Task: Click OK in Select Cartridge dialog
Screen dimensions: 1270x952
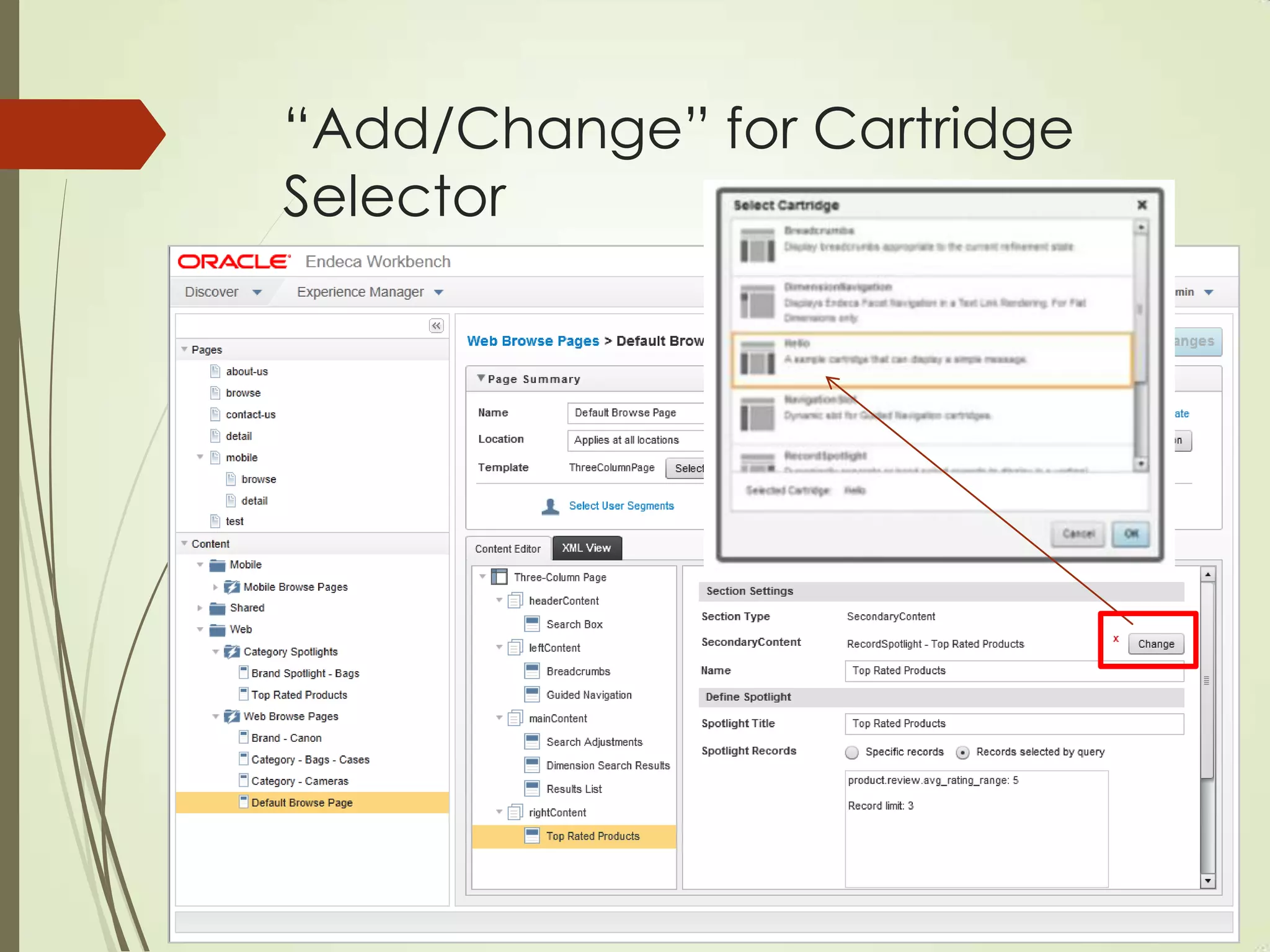Action: click(x=1131, y=534)
